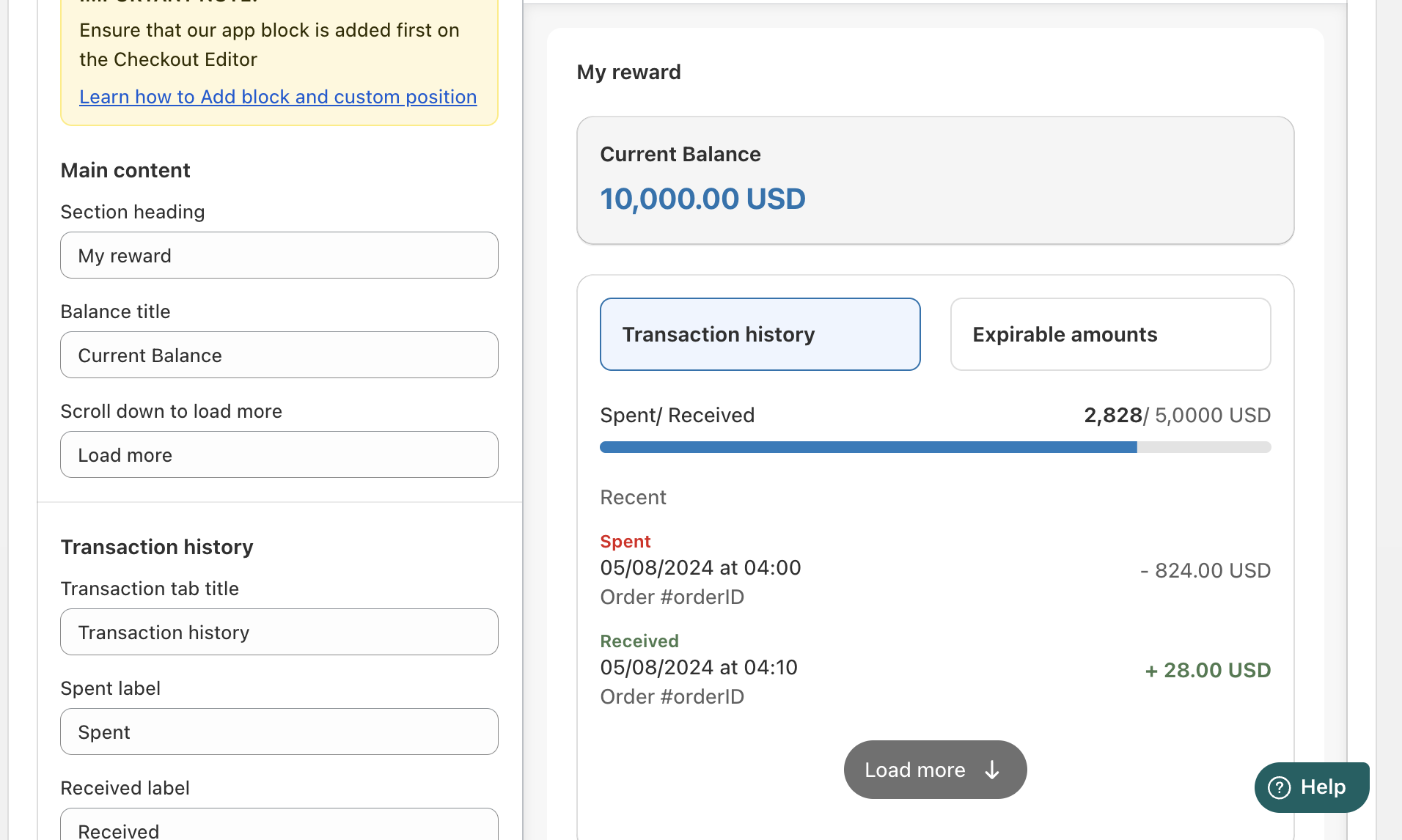
Task: Click into the Spent label field
Action: coord(279,732)
